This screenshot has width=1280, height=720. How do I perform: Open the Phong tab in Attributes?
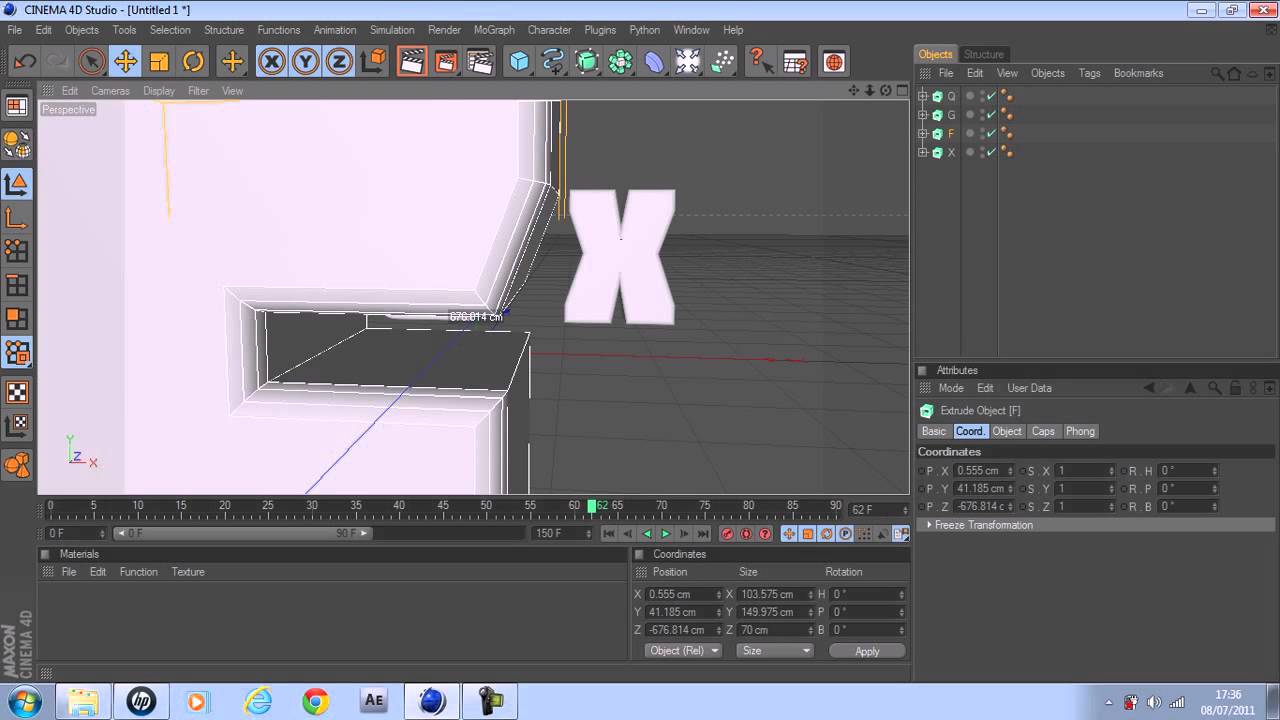click(x=1080, y=431)
